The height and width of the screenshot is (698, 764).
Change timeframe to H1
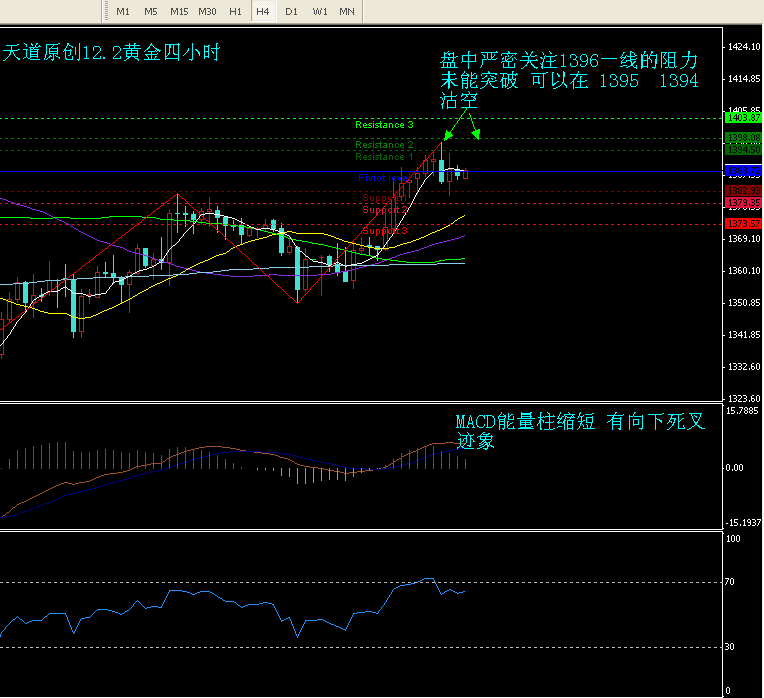pyautogui.click(x=235, y=11)
